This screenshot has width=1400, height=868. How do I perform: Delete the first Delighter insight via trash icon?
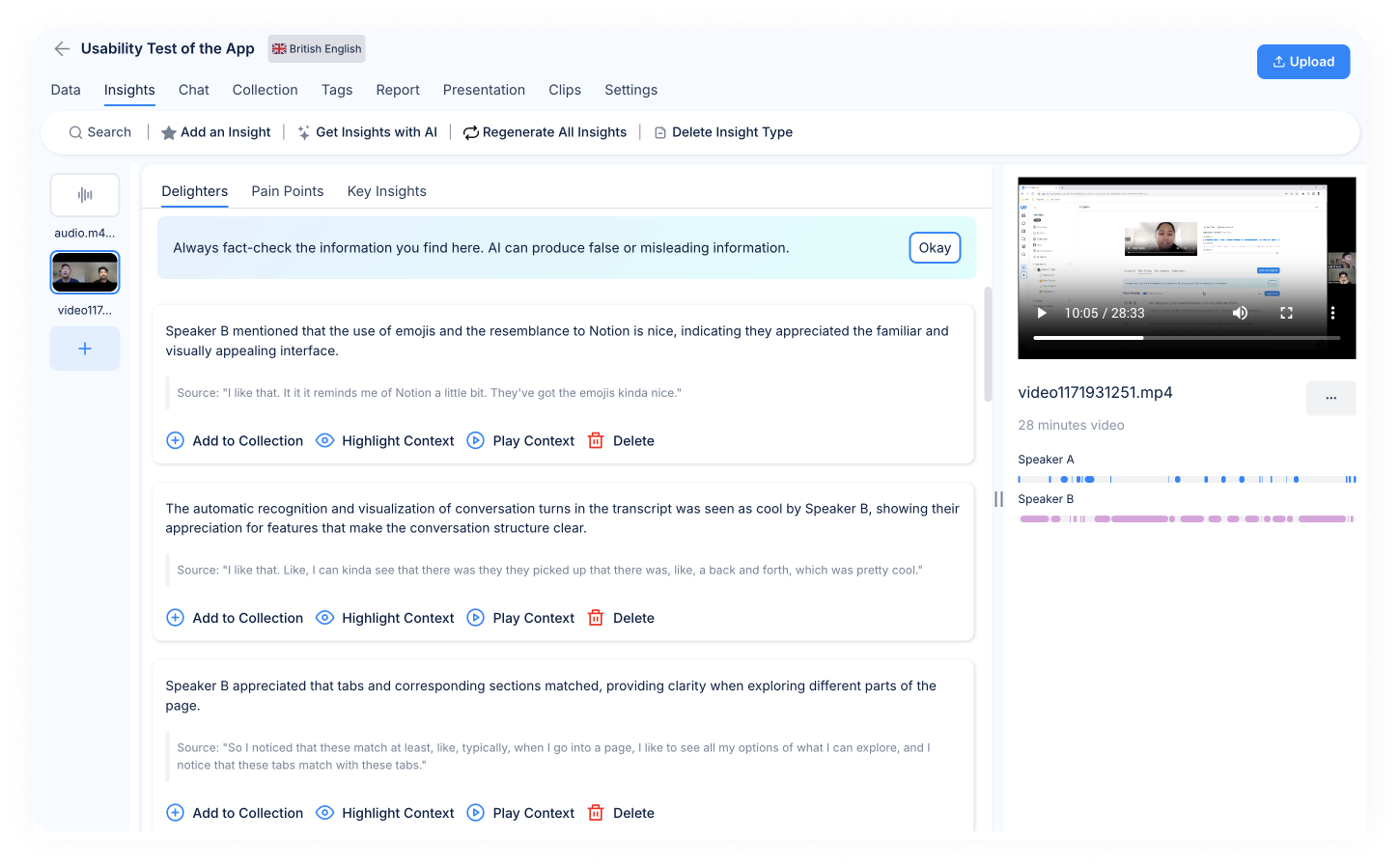point(596,440)
